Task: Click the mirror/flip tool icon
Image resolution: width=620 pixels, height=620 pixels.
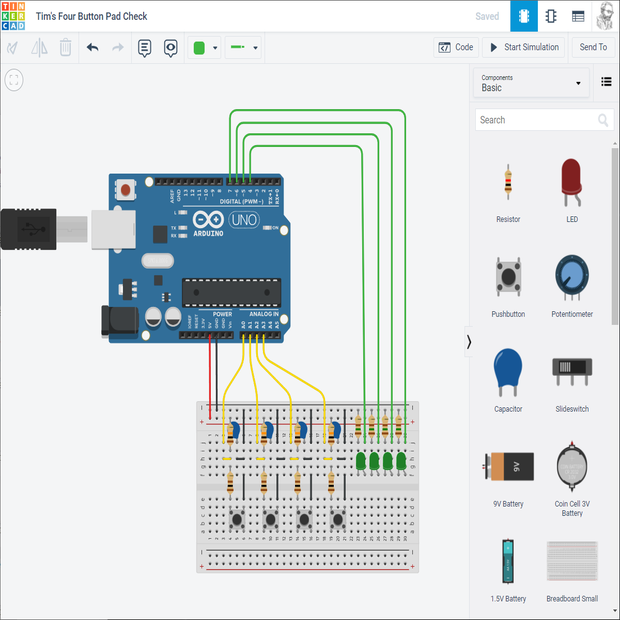Action: click(40, 47)
